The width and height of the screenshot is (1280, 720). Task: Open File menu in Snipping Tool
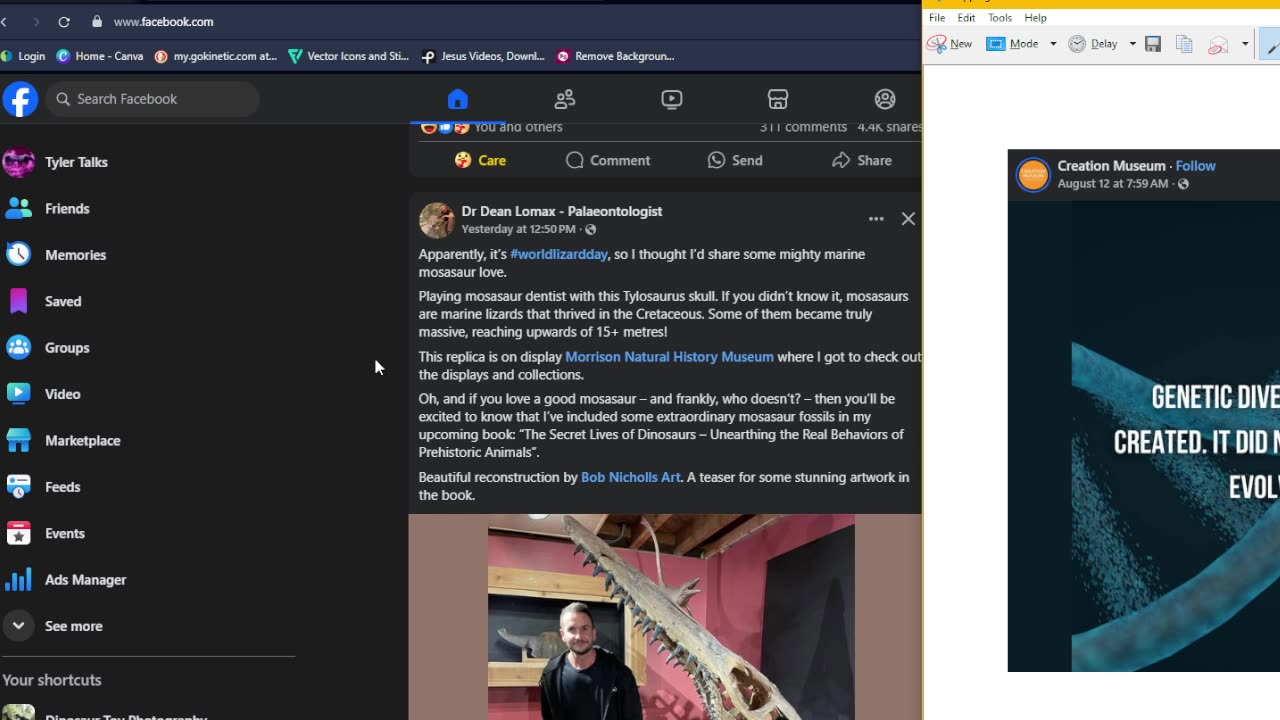click(x=937, y=18)
